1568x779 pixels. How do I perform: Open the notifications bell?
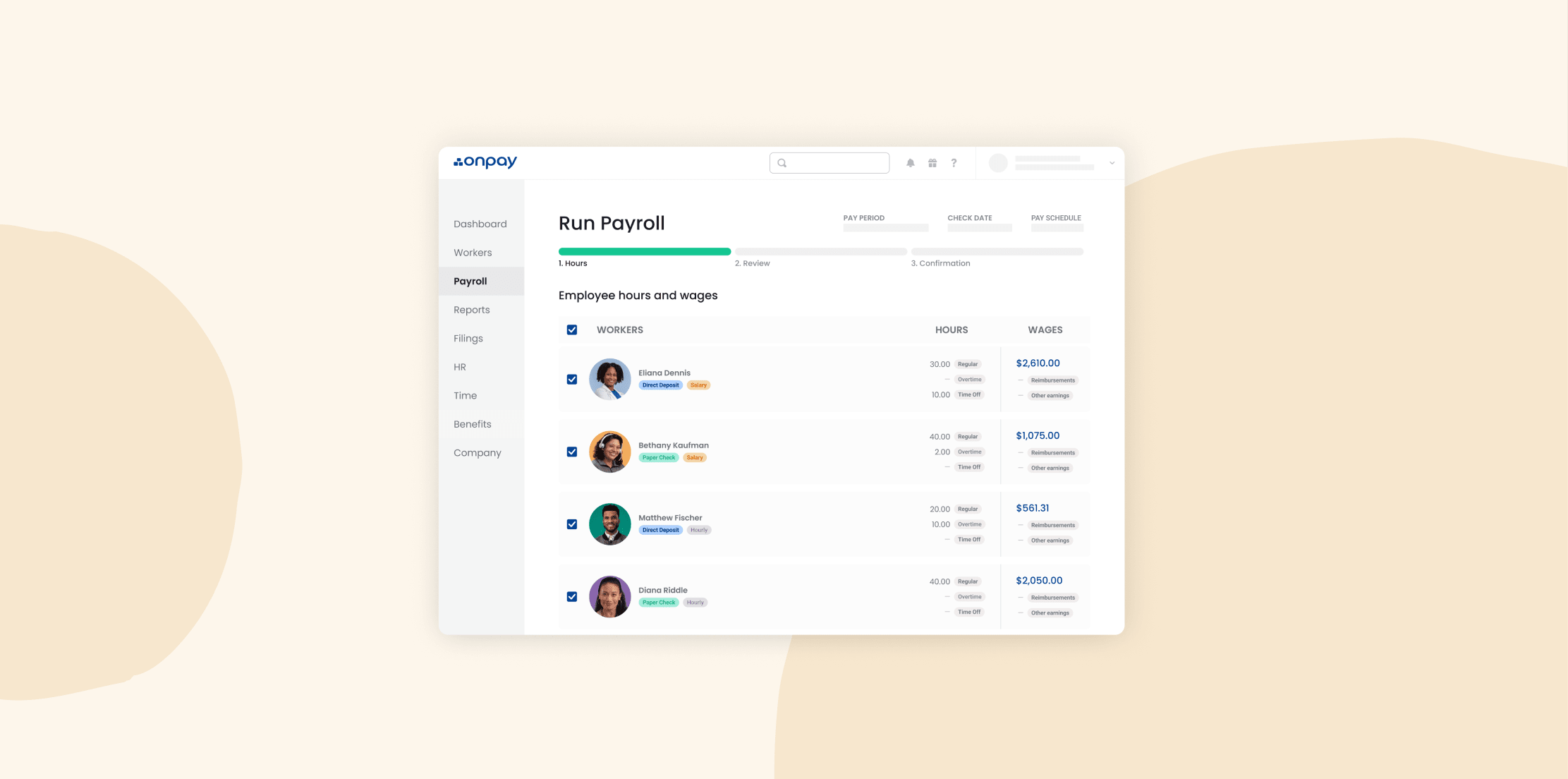(x=911, y=163)
